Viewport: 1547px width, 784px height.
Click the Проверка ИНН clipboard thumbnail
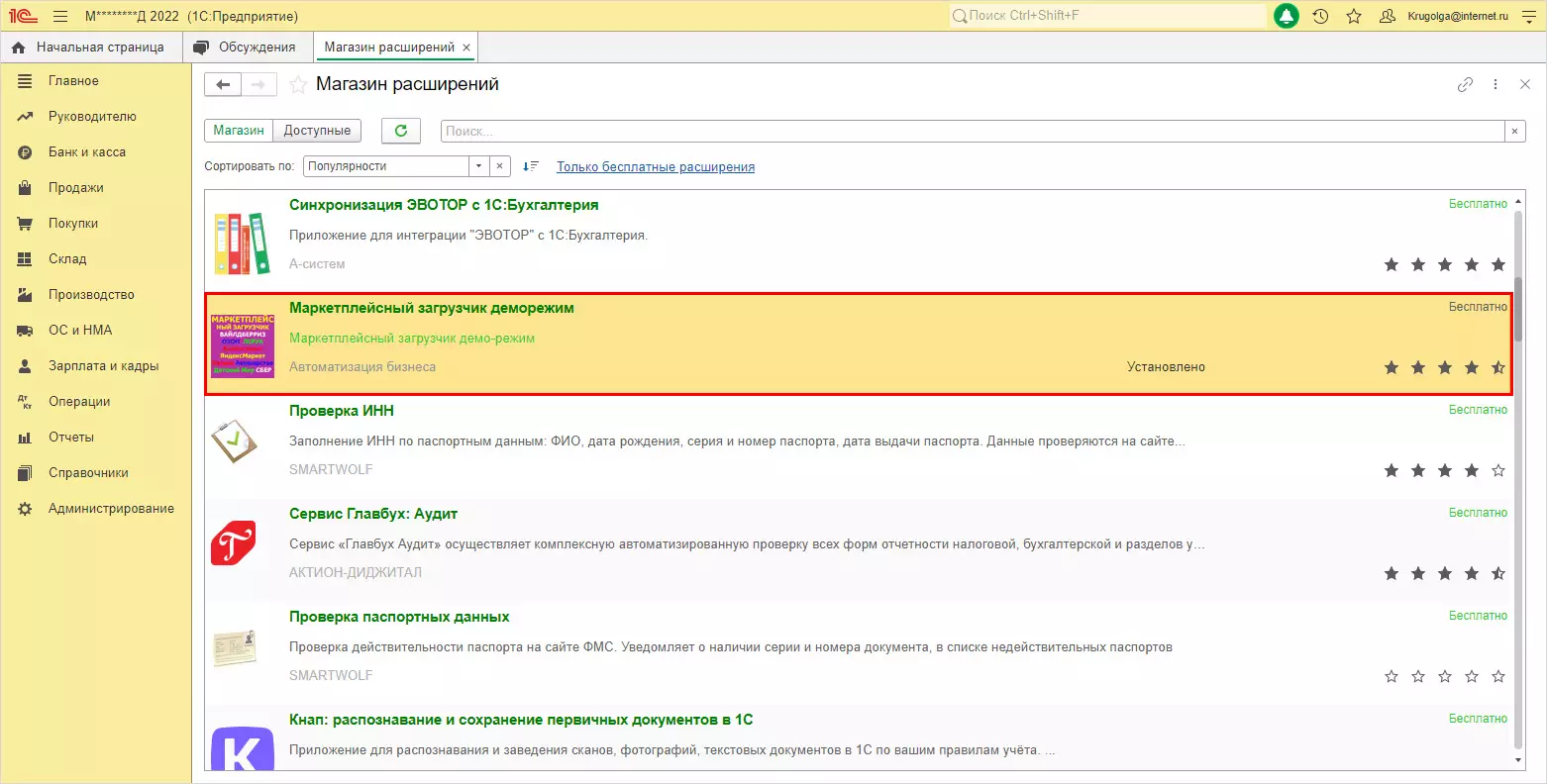coord(234,442)
